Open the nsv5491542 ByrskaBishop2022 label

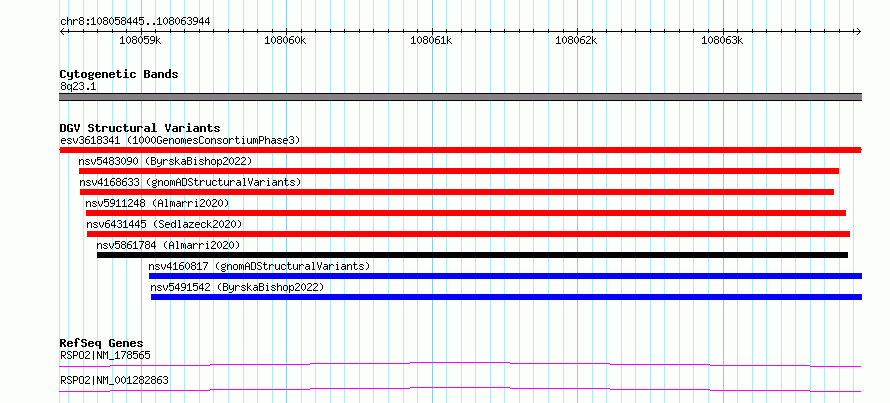(x=237, y=287)
